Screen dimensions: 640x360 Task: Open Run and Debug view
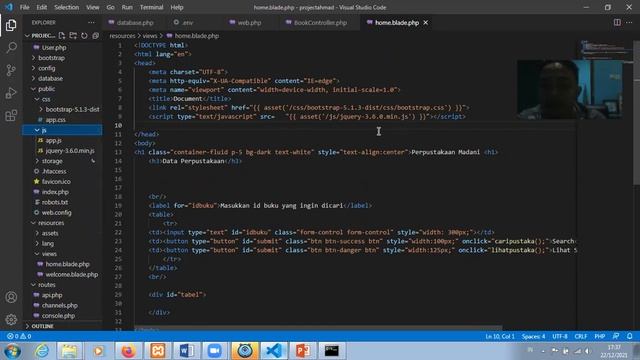(x=11, y=93)
